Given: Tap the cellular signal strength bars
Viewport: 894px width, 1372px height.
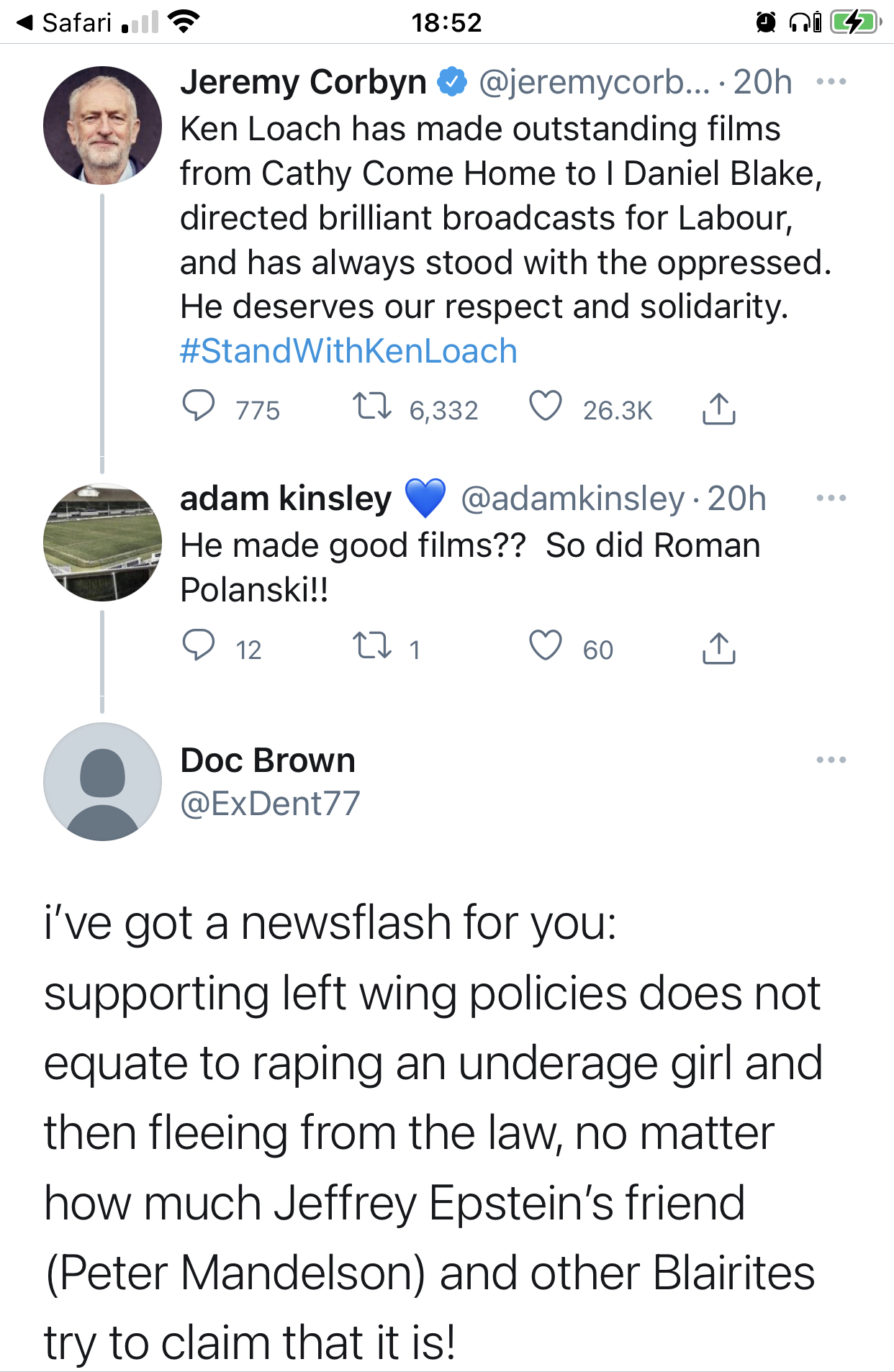Looking at the screenshot, I should coord(141,20).
